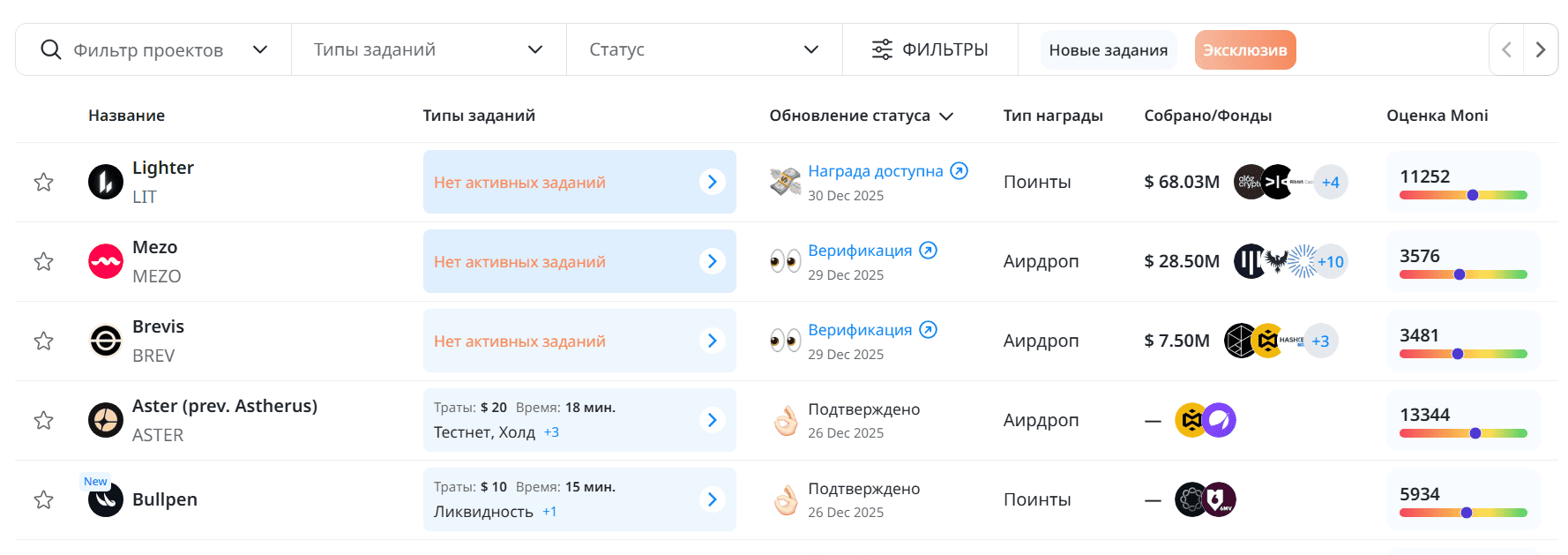The image size is (1568, 555).
Task: Sort by Обновление статуса column
Action: pyautogui.click(x=861, y=116)
